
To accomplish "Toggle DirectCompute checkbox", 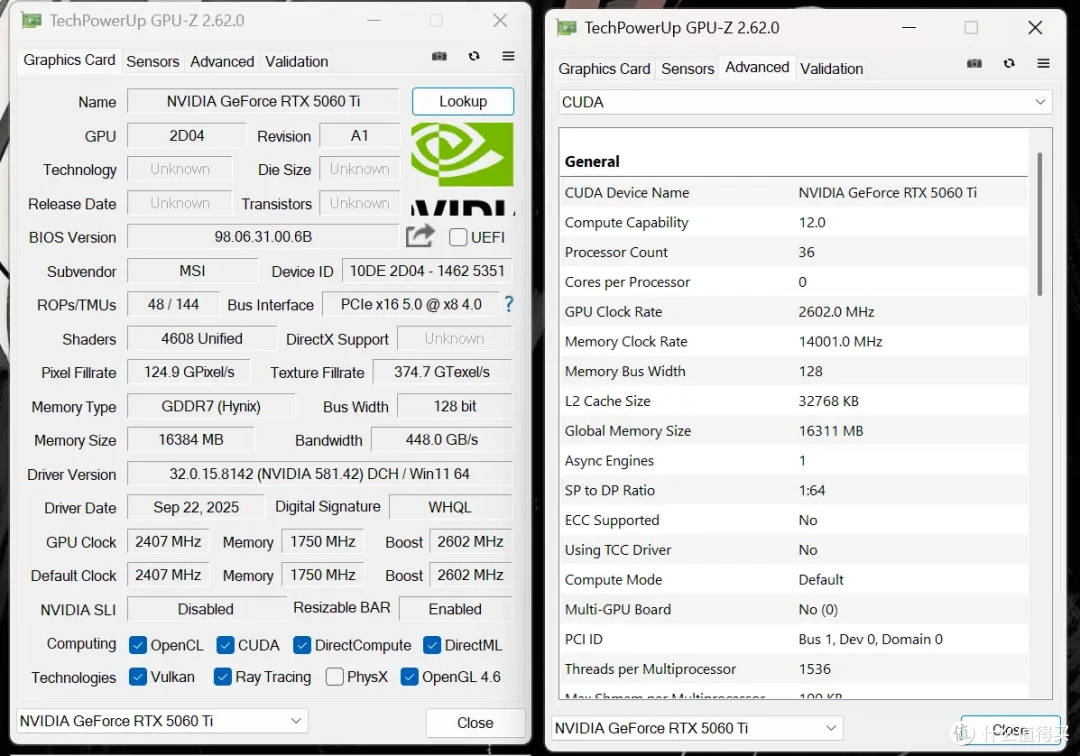I will 302,645.
